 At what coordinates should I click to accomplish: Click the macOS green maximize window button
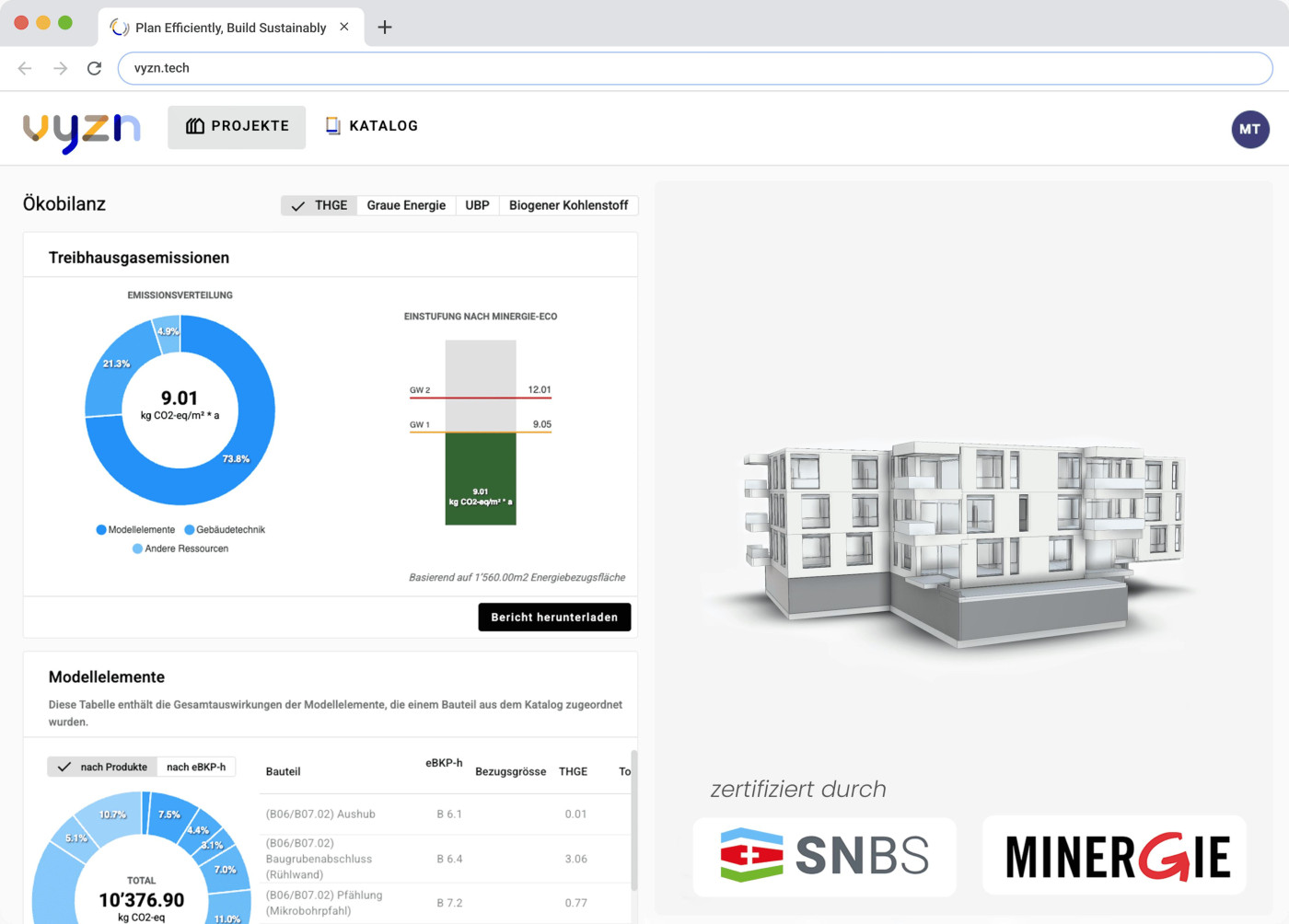point(65,22)
